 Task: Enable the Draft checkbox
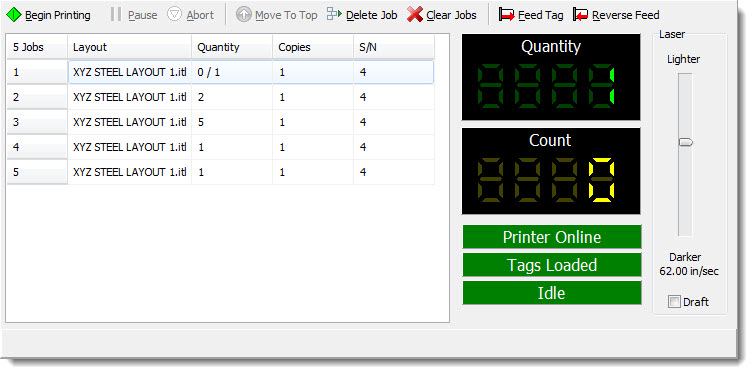[x=675, y=302]
